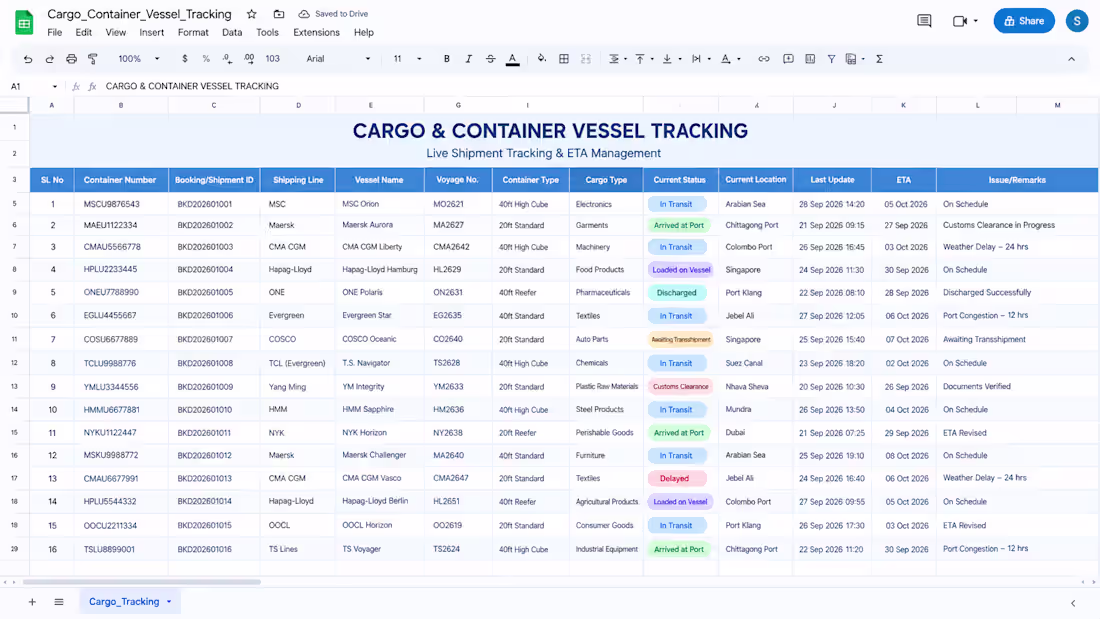This screenshot has width=1100, height=619.
Task: Add a new sheet with plus
Action: tap(32, 602)
